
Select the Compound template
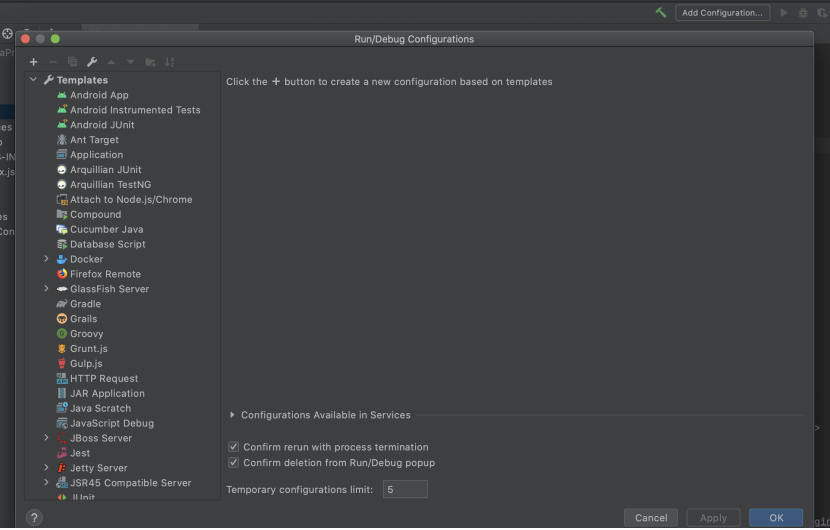point(95,214)
